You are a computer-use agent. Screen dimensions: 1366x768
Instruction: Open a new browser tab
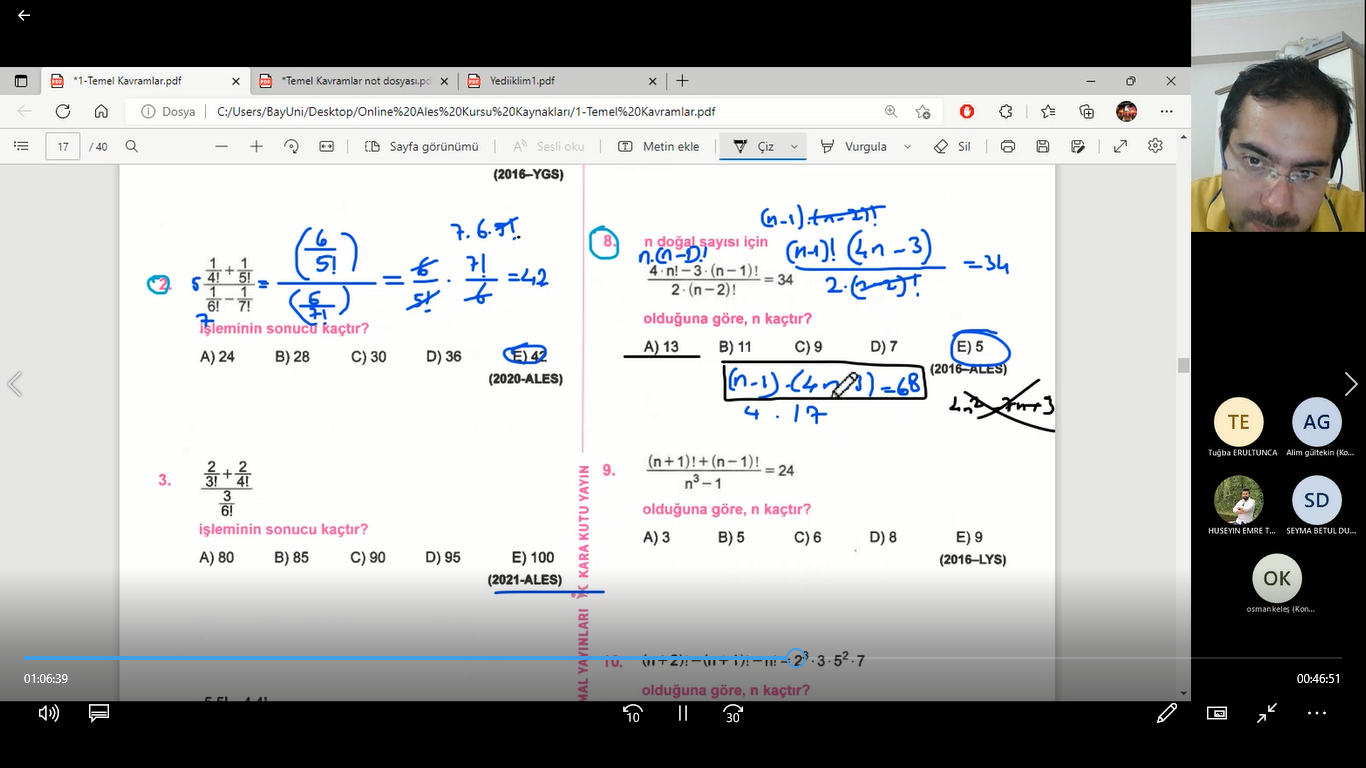[682, 81]
